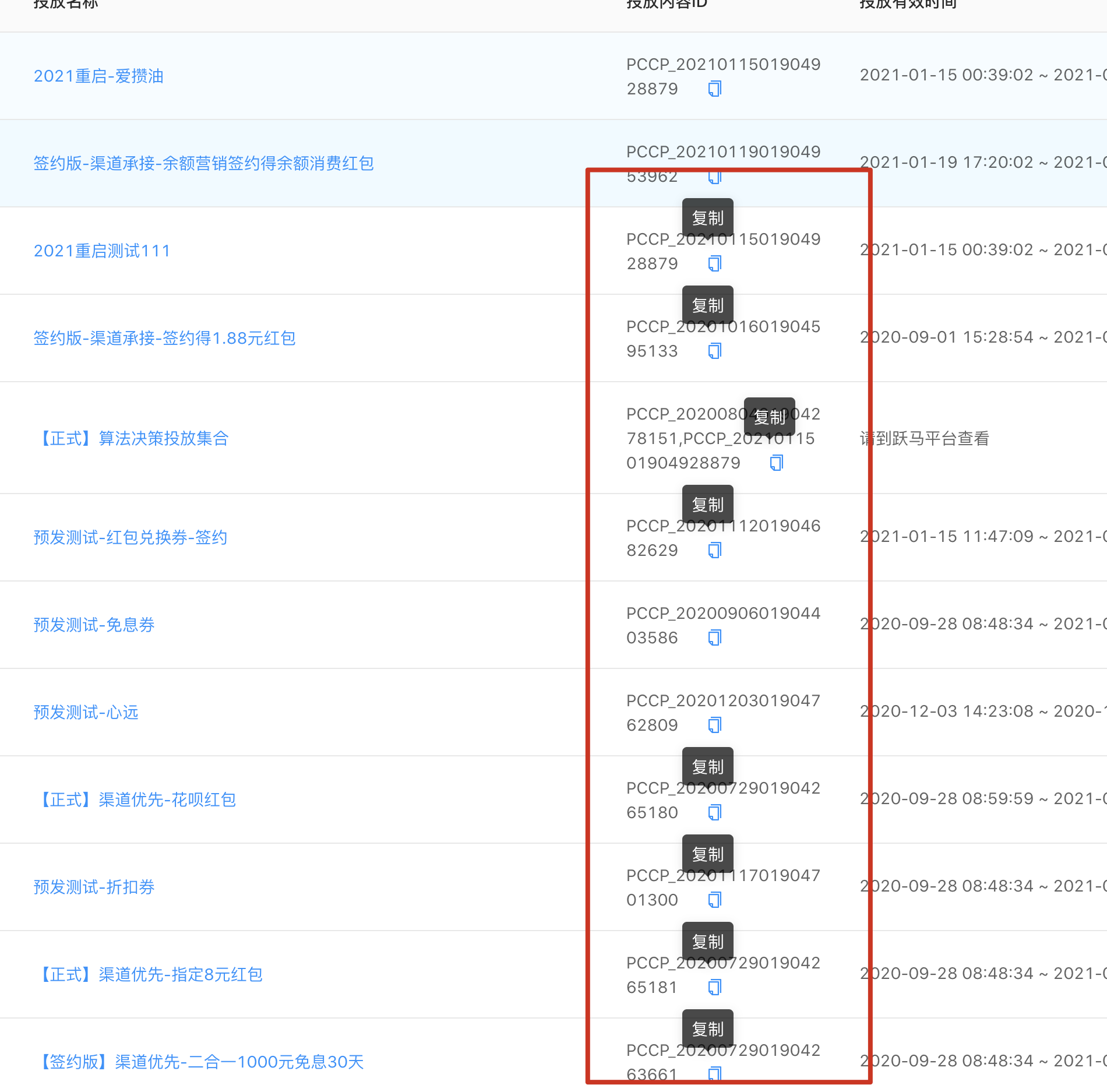
Task: Click time range starting 2021-01-15 11:47:09
Action: click(983, 536)
